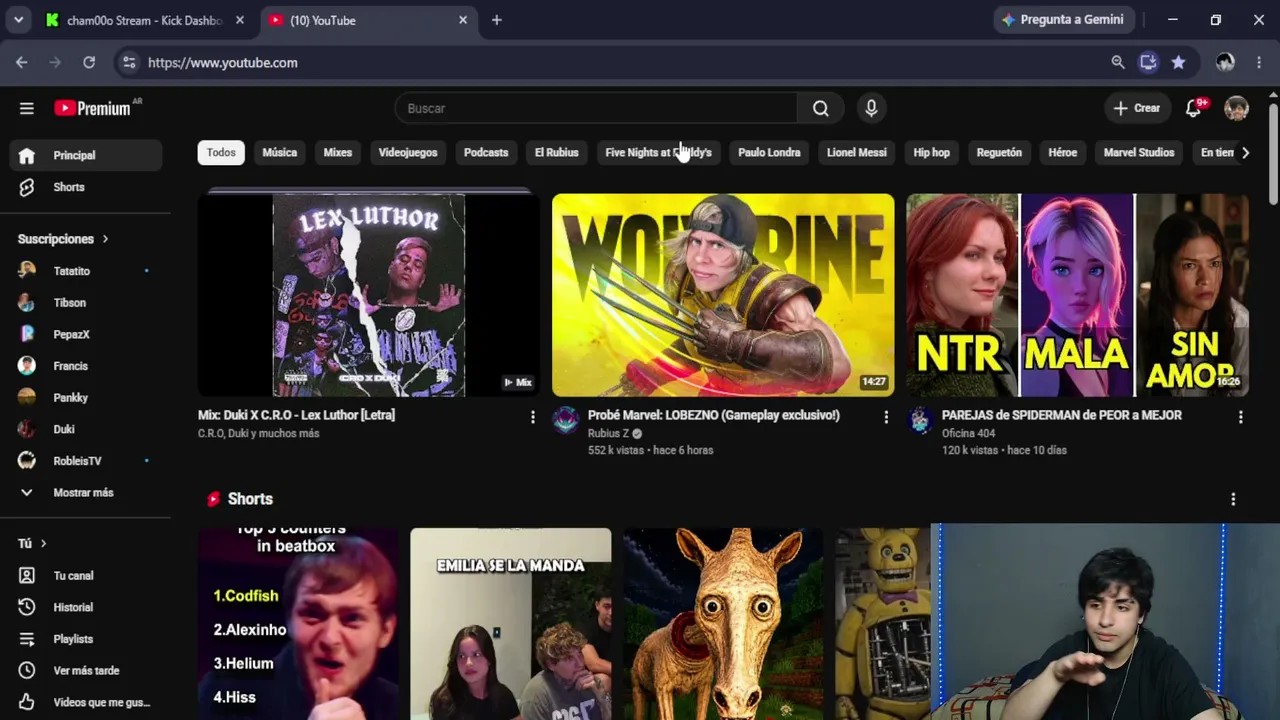Select the Lionel Messi filter chip
This screenshot has height=720, width=1280.
click(x=857, y=153)
